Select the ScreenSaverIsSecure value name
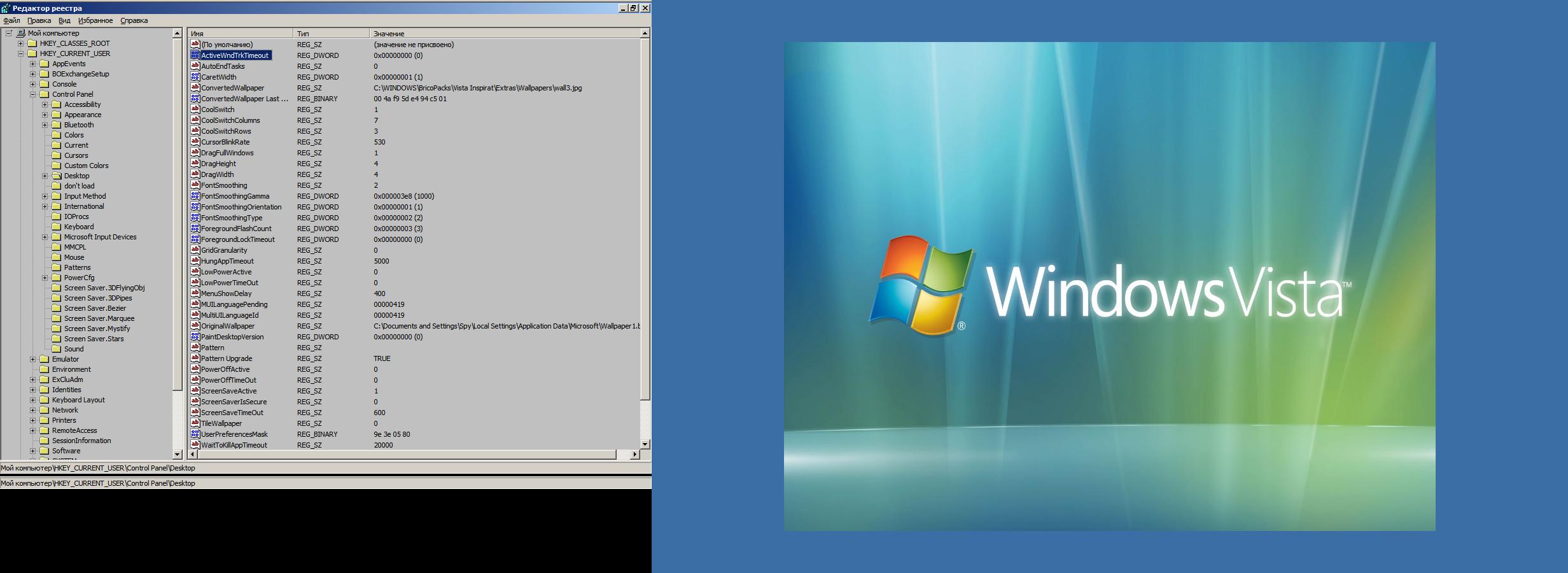Image resolution: width=1568 pixels, height=573 pixels. point(234,402)
